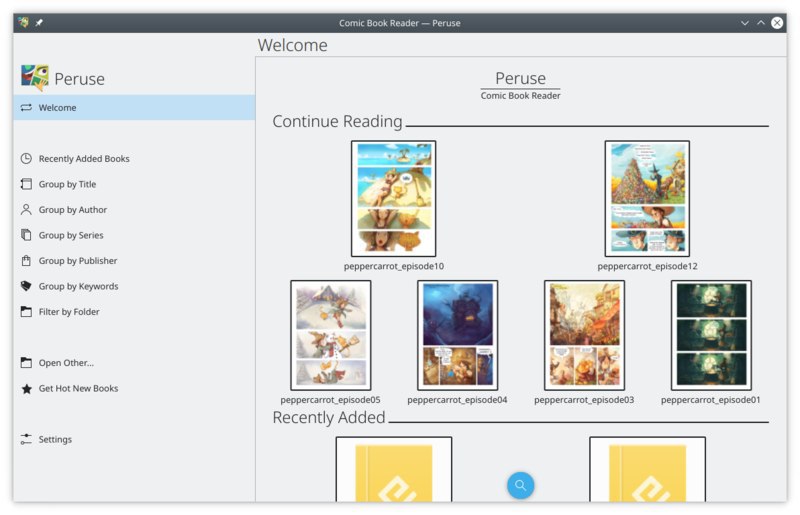Open the first Recently Added yellow book
800x515 pixels.
click(394, 470)
